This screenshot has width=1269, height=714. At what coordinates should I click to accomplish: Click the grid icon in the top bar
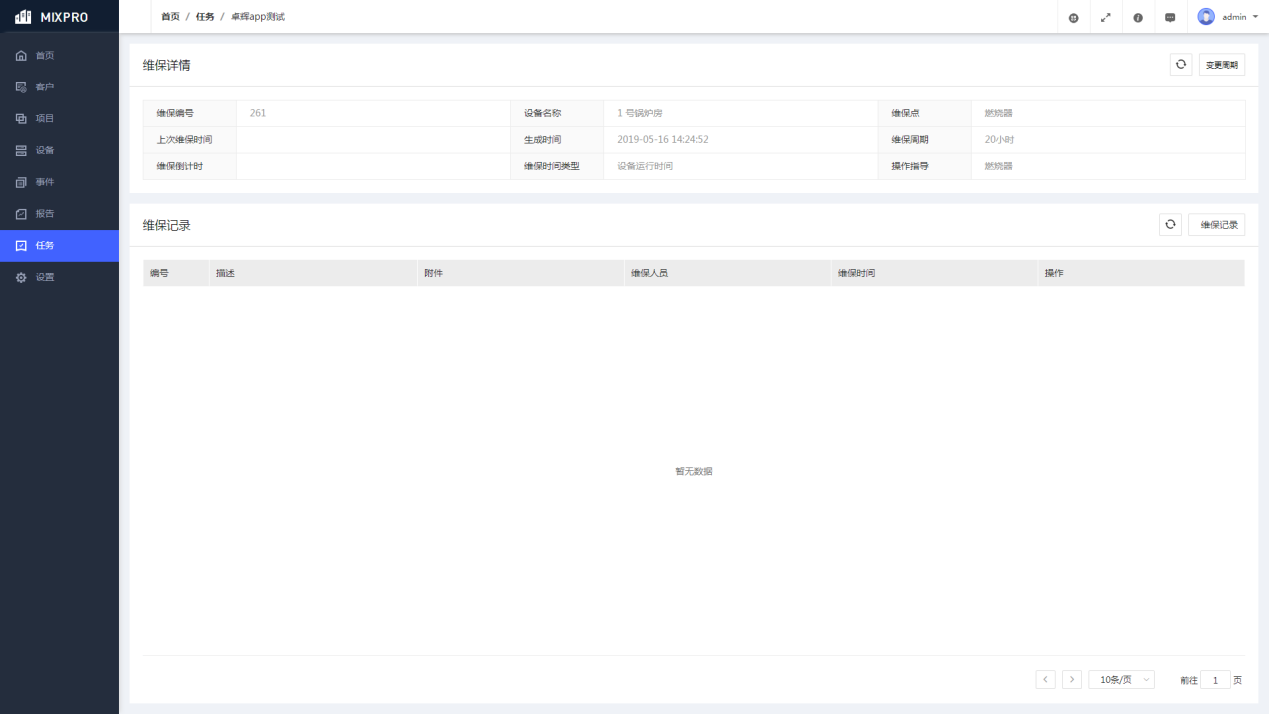tap(1074, 17)
